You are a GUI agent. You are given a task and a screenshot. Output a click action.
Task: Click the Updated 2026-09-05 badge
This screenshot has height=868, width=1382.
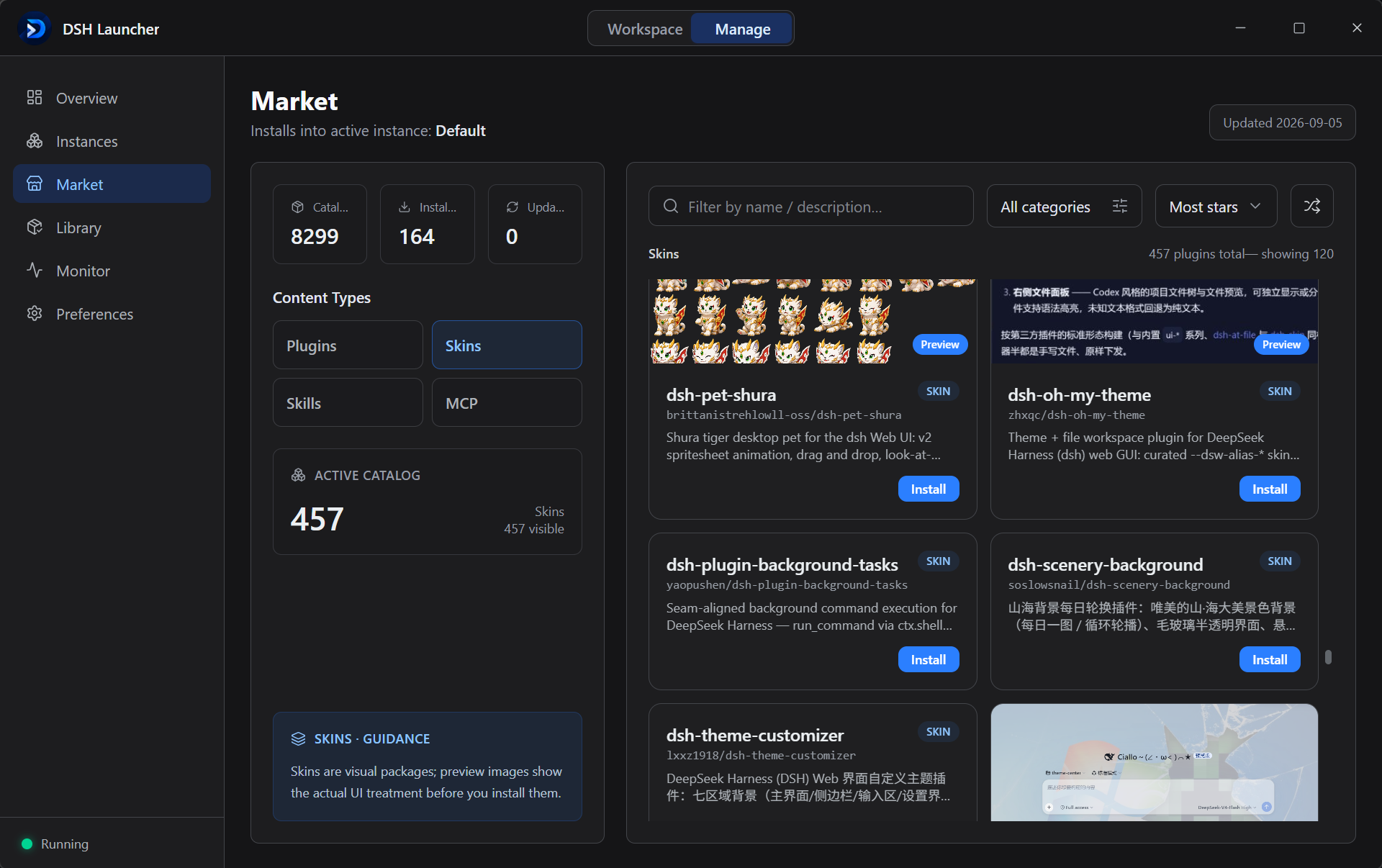[1282, 122]
